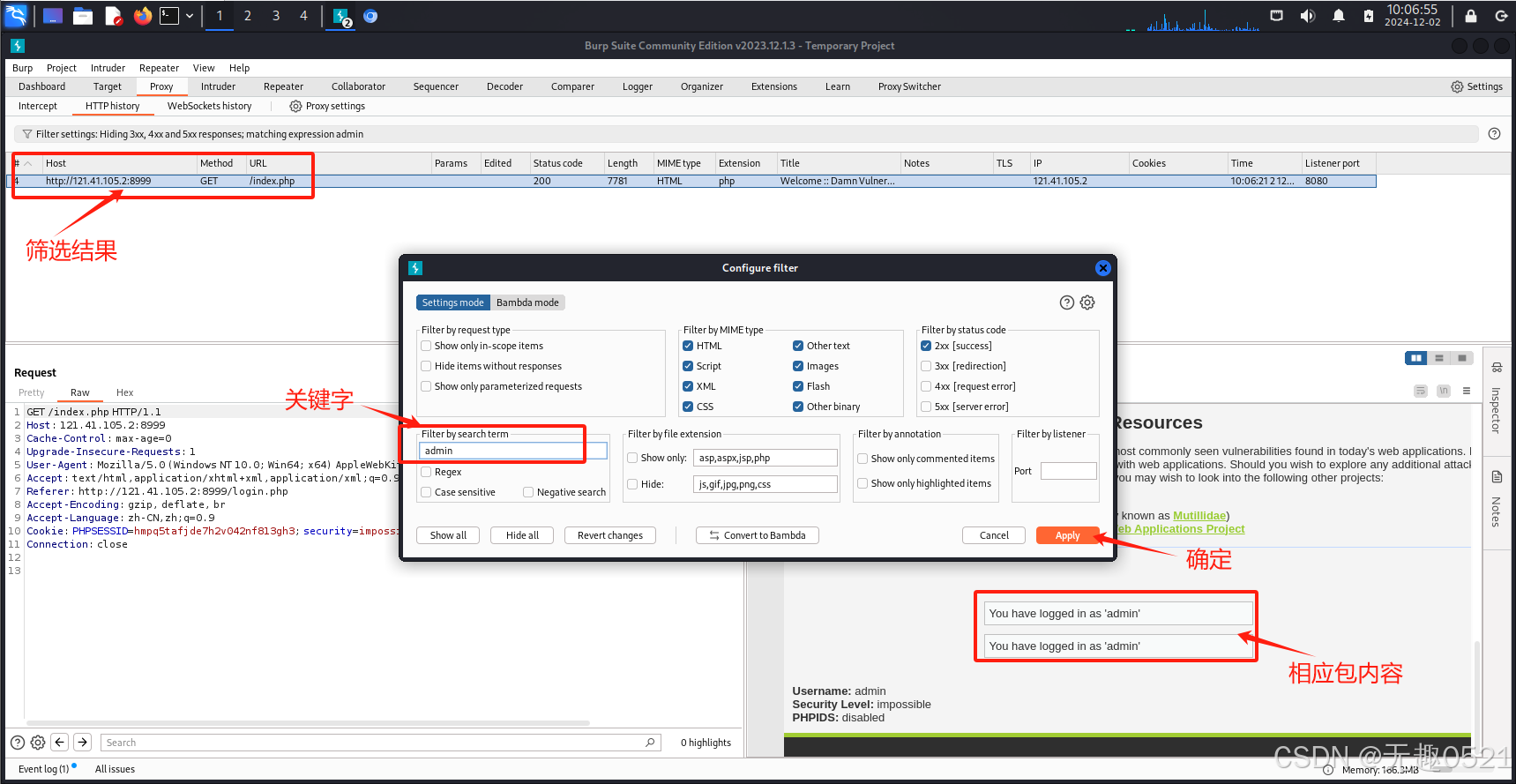Toggle the \n non-printable characters button
The image size is (1516, 784).
(x=1443, y=391)
